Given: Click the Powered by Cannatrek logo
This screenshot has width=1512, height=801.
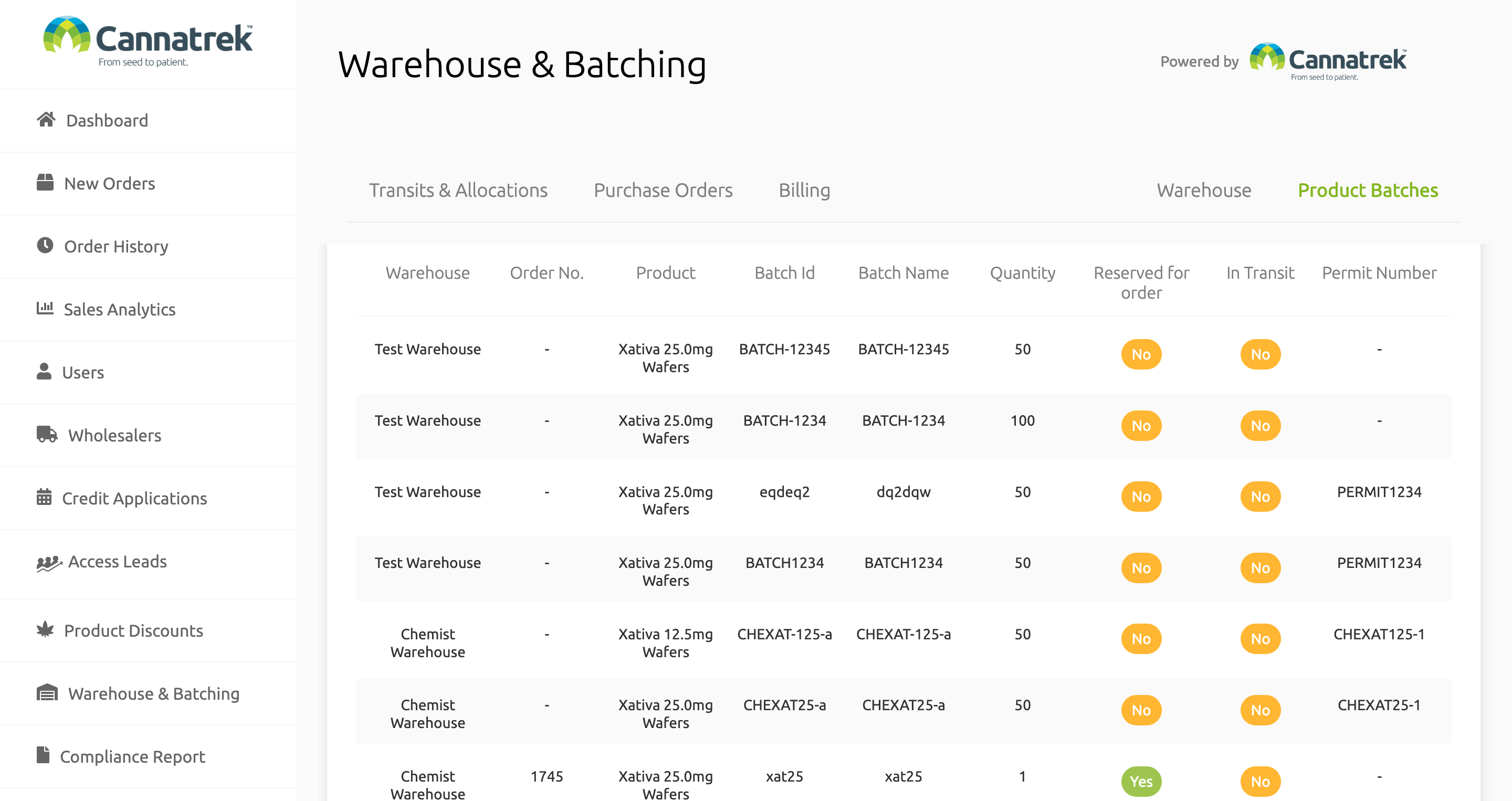Looking at the screenshot, I should tap(1328, 61).
